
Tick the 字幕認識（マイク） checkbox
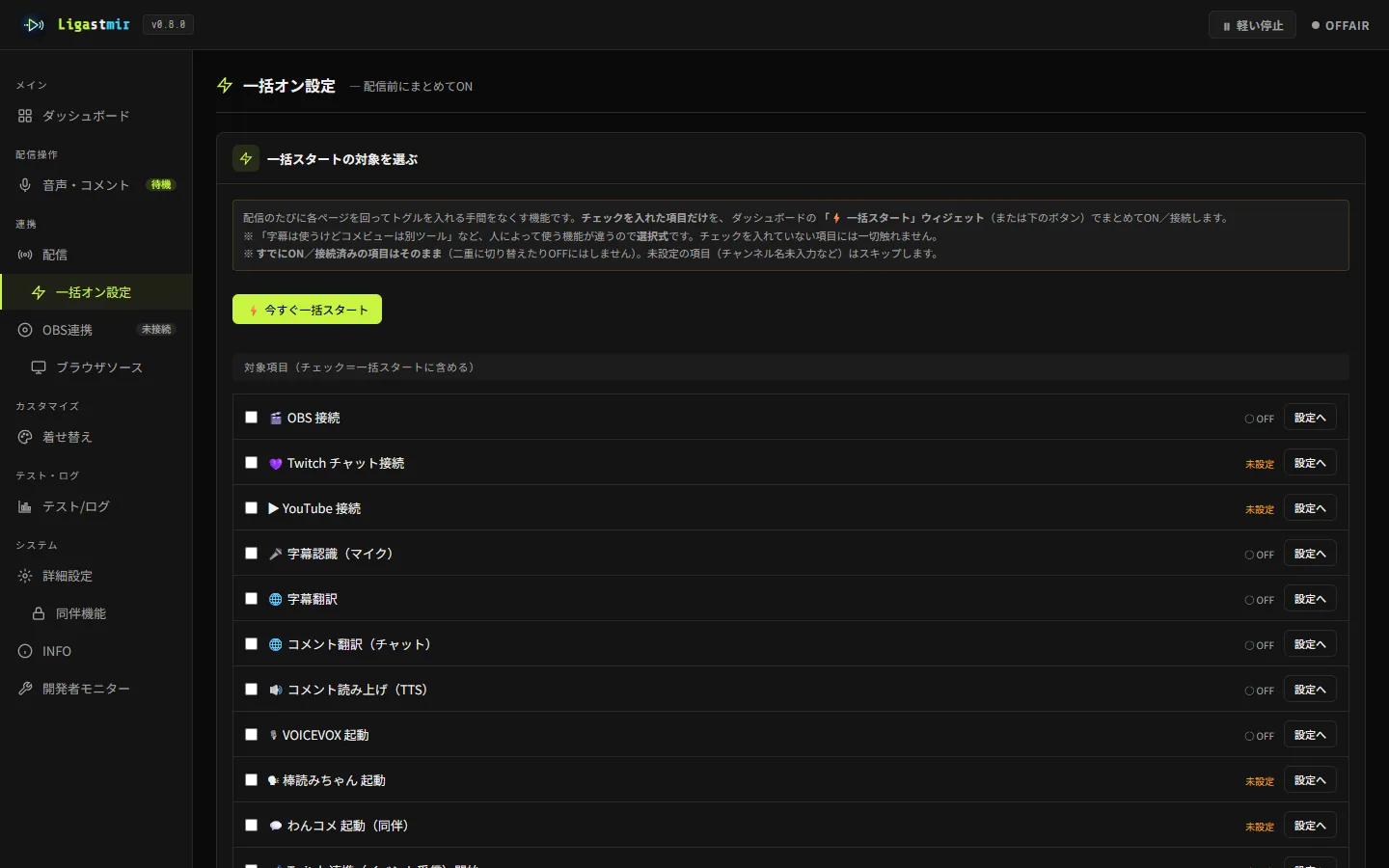click(252, 554)
